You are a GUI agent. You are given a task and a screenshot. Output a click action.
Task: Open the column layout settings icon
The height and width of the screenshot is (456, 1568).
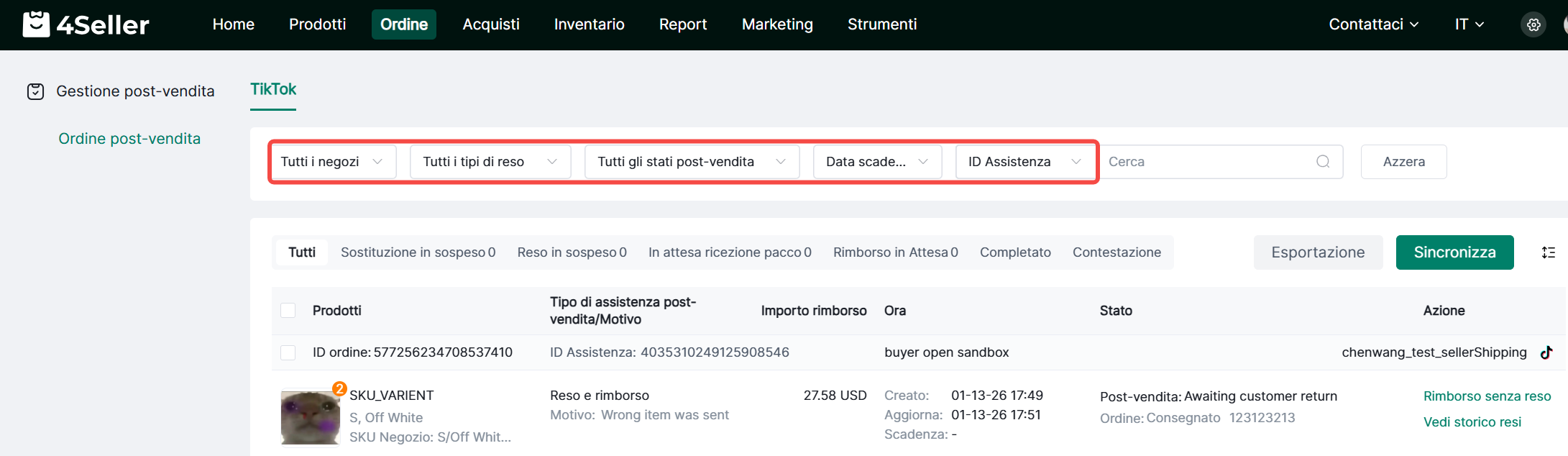point(1548,252)
